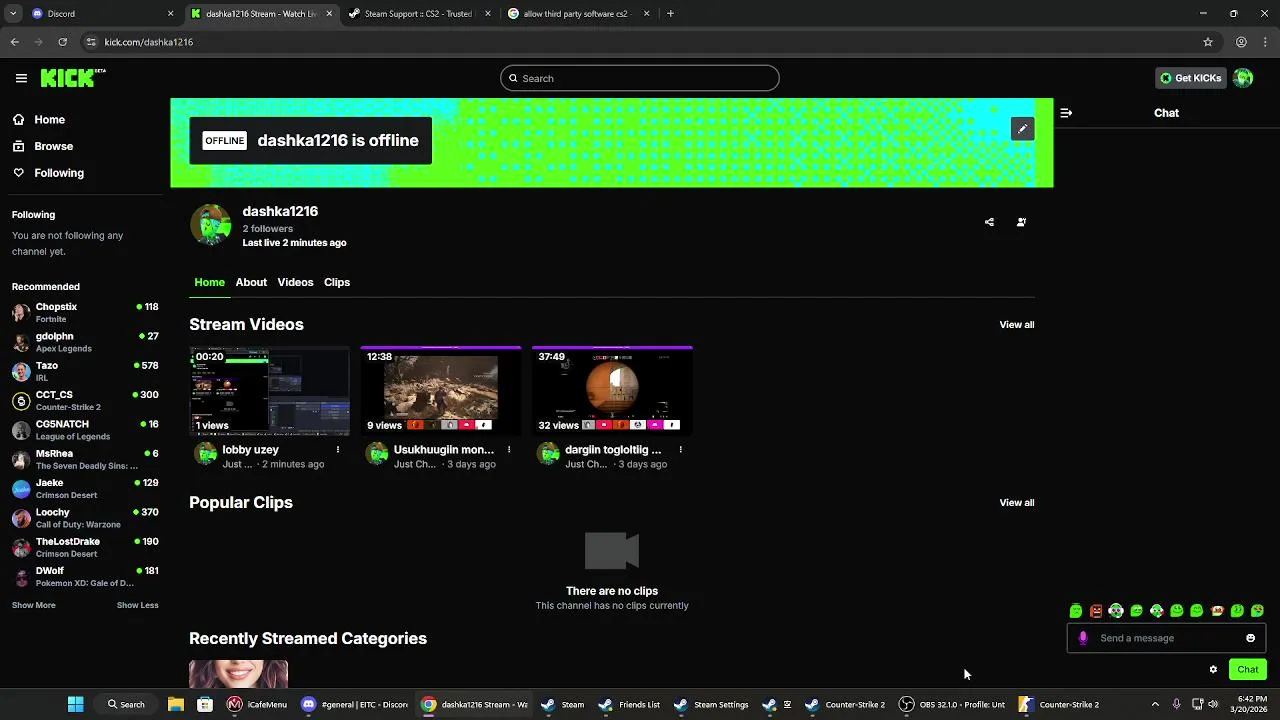Open OBS from the taskbar

click(x=952, y=704)
